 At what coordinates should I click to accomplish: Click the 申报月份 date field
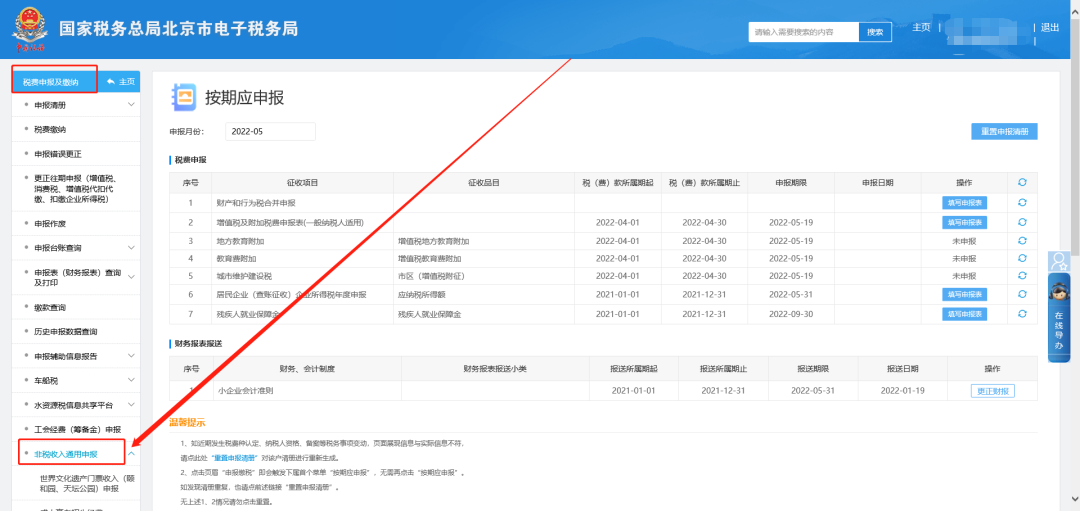tap(270, 131)
